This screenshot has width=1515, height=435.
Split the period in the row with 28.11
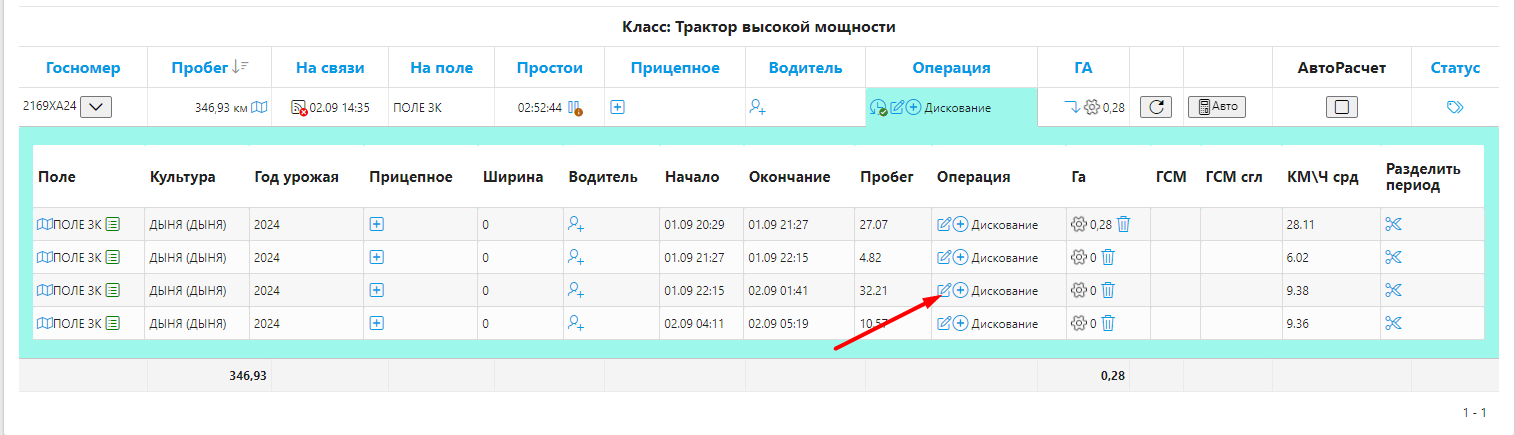click(1394, 224)
